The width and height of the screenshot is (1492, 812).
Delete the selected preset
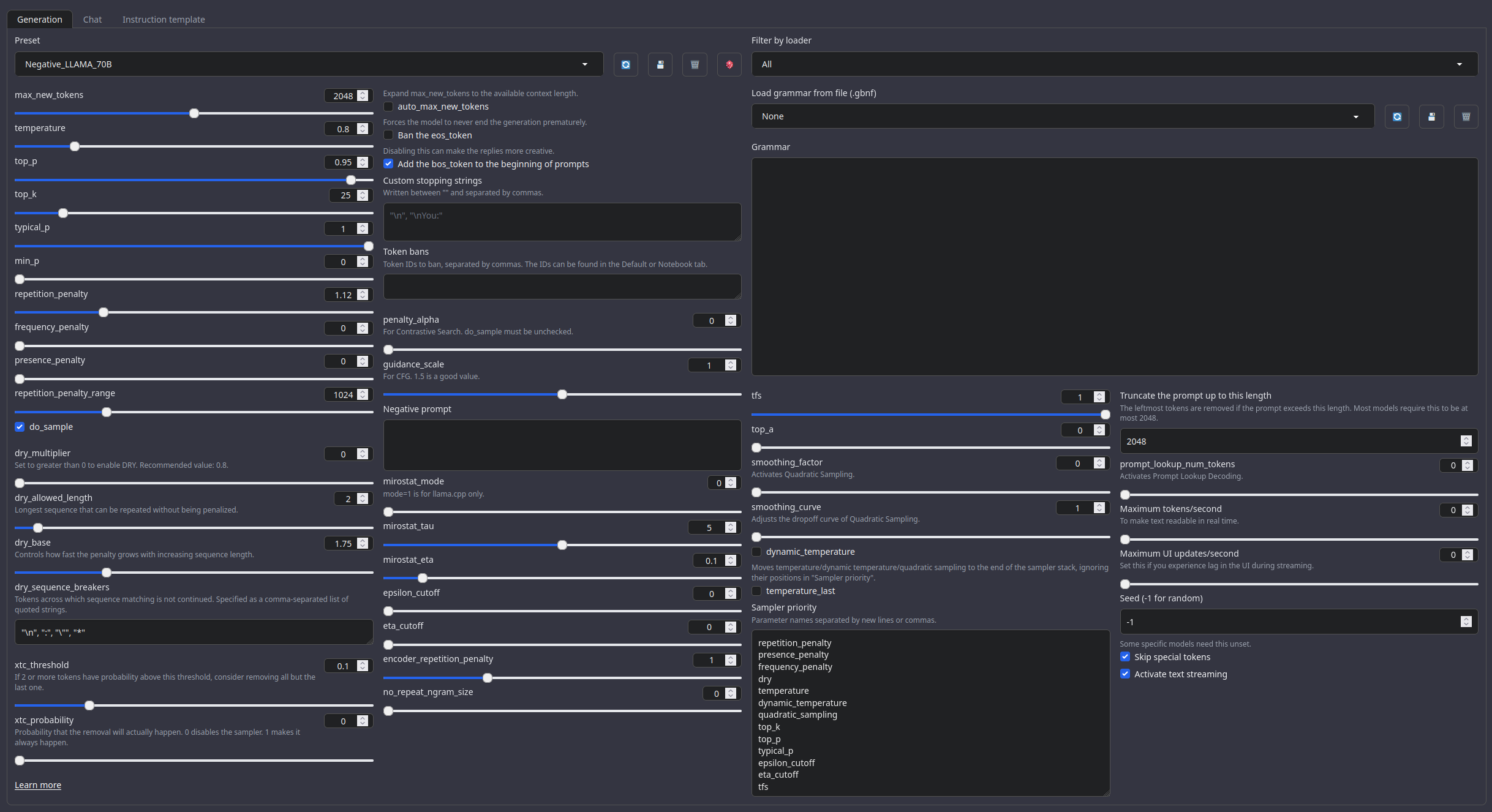pos(694,64)
